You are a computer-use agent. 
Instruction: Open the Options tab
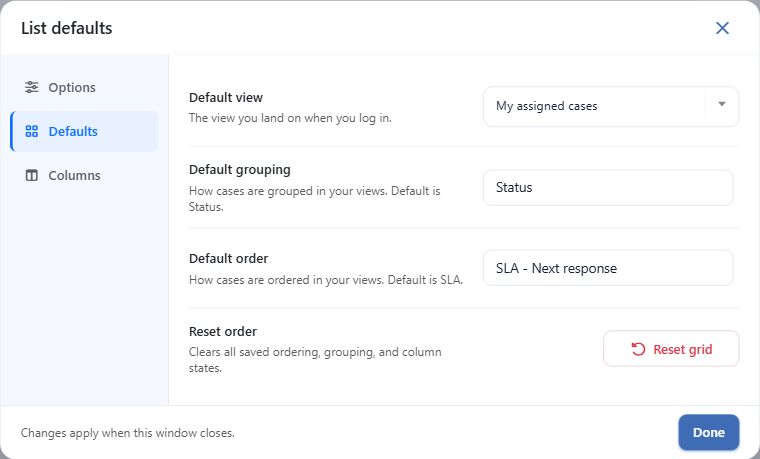84,87
